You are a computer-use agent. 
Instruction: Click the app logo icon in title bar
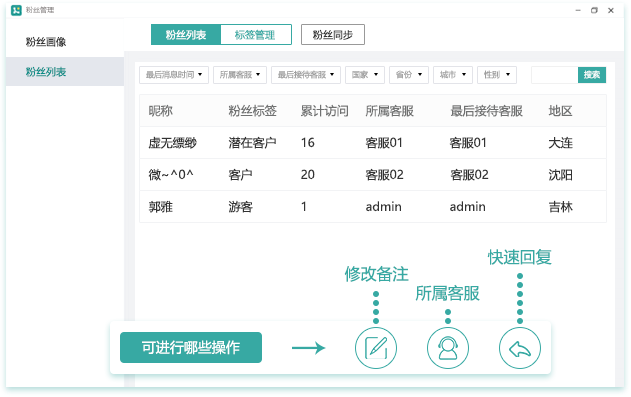click(x=16, y=10)
